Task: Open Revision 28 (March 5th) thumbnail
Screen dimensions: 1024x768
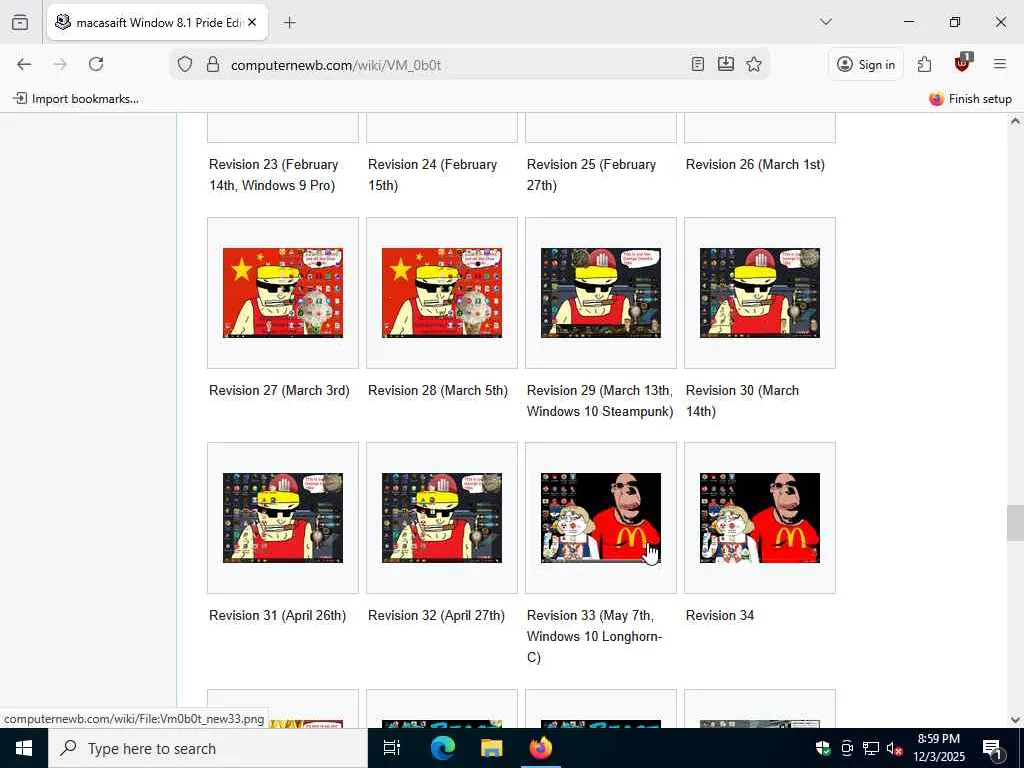Action: click(442, 293)
